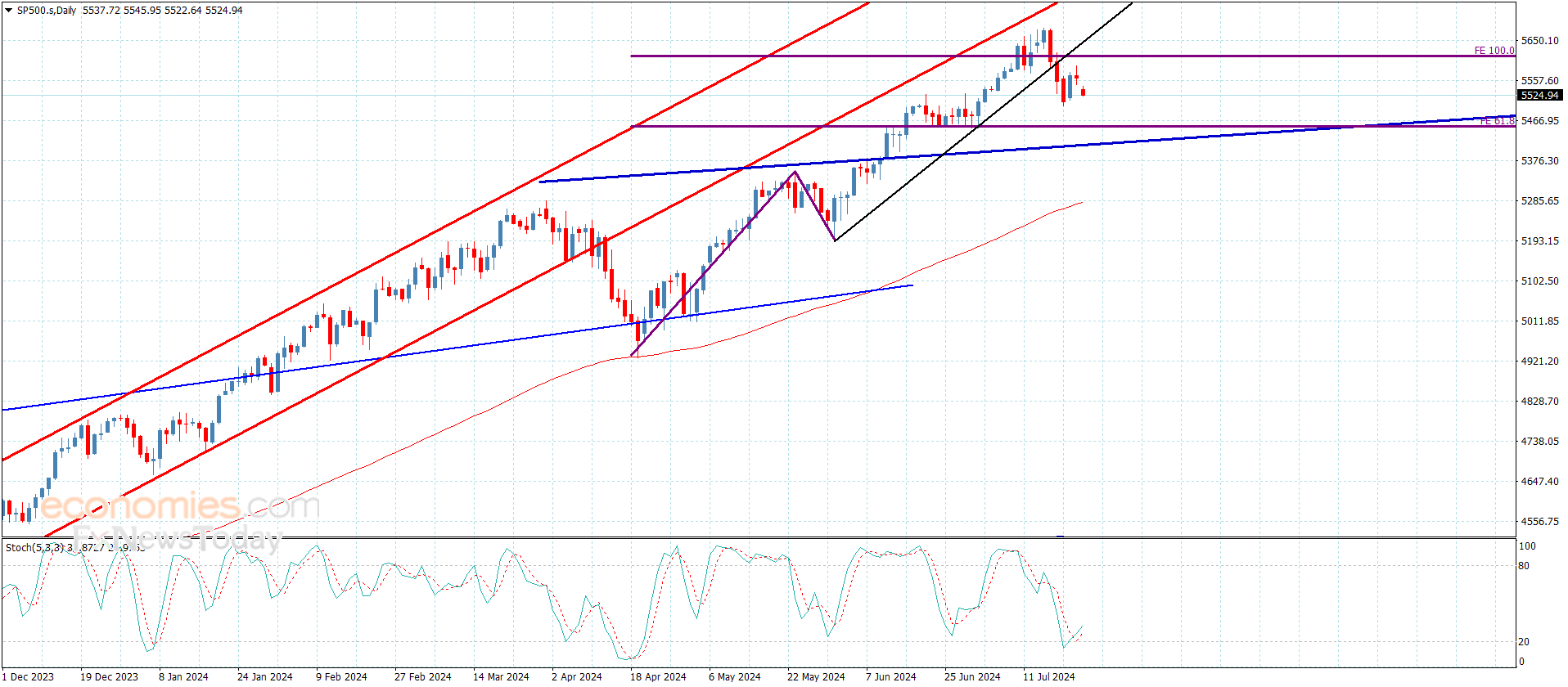1568x687 pixels.
Task: Click the 5102.50 price axis label
Action: pos(1539,281)
